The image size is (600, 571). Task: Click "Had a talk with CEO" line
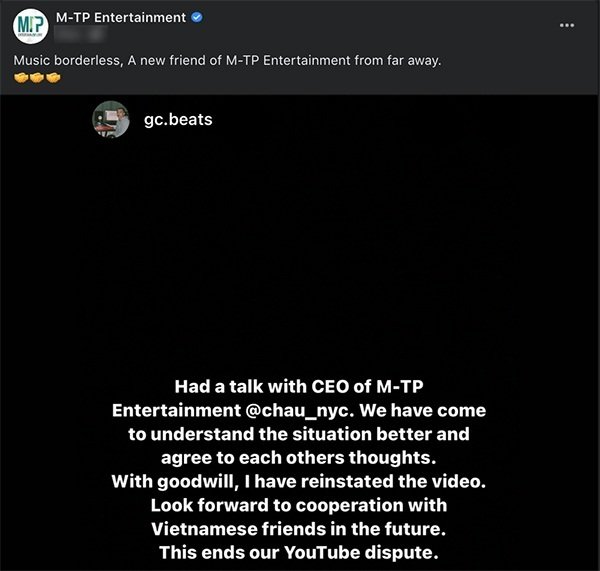[x=299, y=387]
